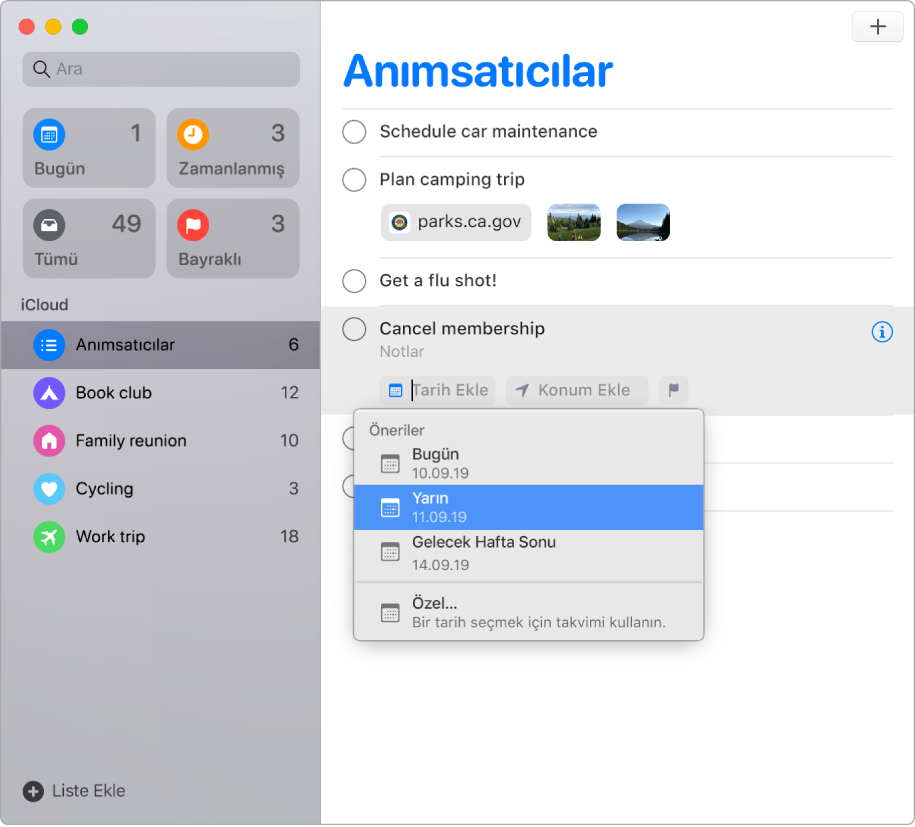The width and height of the screenshot is (915, 827).
Task: Click the location arrow in Konum Ekle
Action: point(522,390)
